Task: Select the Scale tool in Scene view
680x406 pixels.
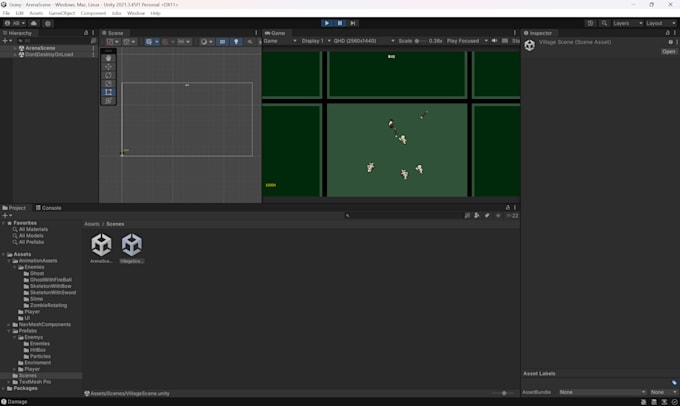Action: (x=108, y=84)
